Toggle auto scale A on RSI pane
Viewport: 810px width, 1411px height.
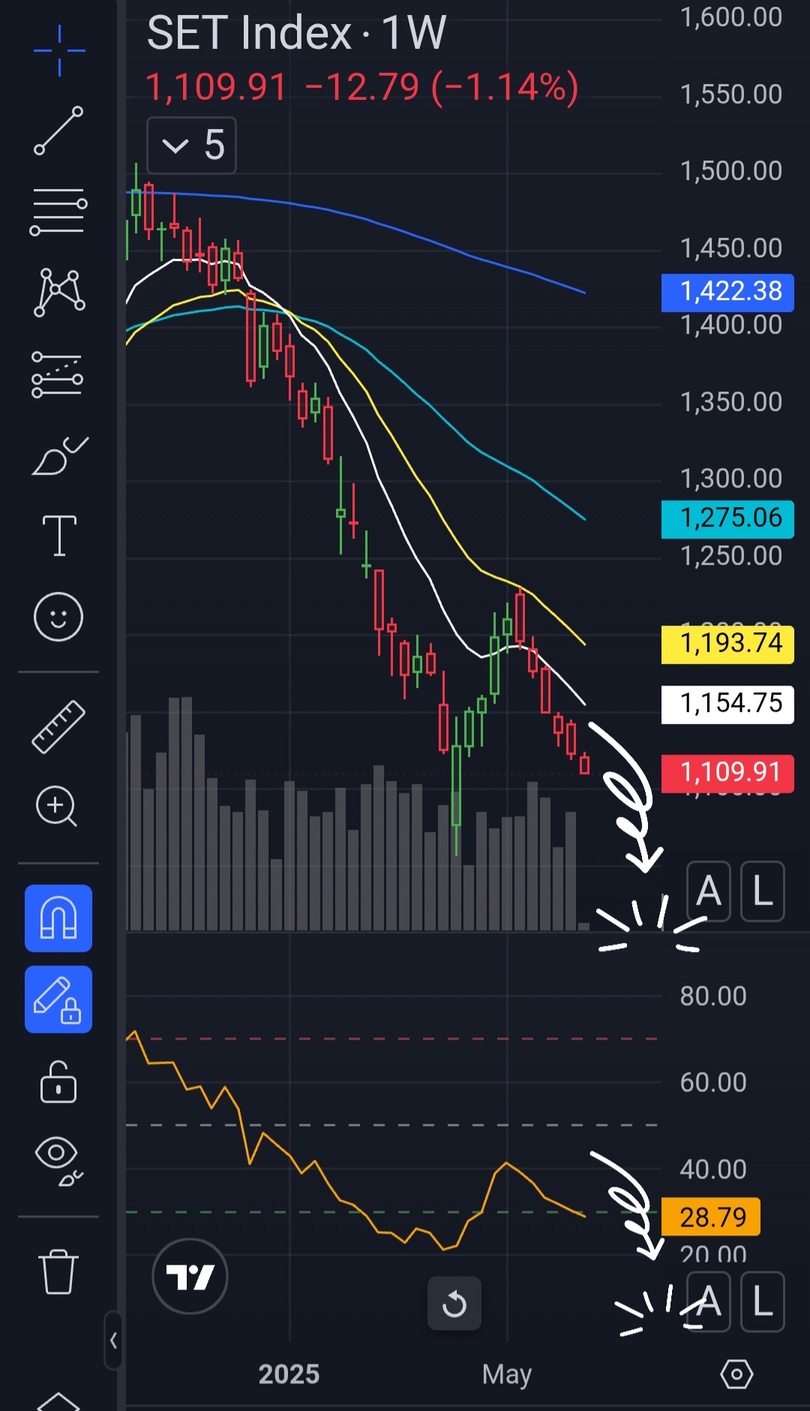(x=708, y=1302)
